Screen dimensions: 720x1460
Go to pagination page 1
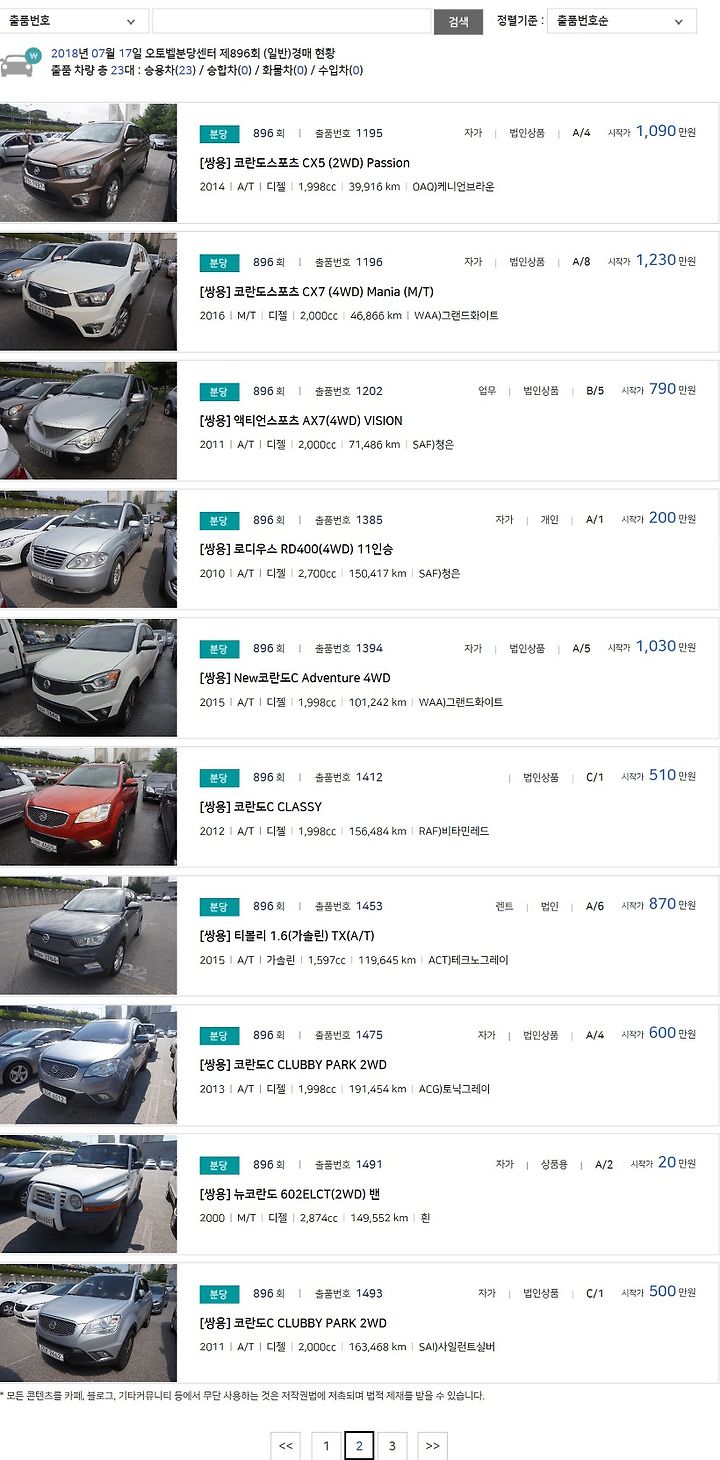click(x=326, y=1446)
